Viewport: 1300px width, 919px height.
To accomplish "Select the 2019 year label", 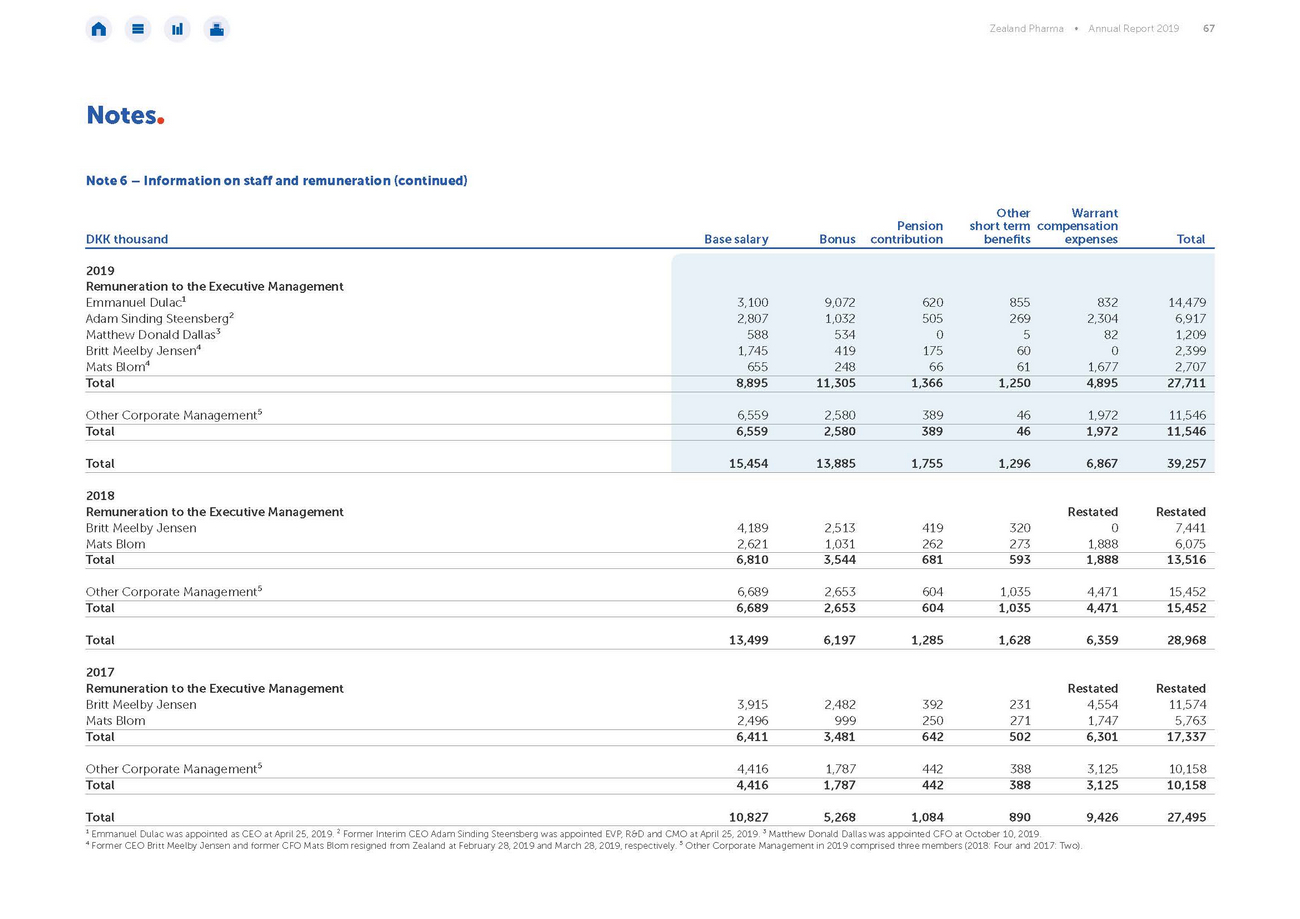I will (x=100, y=271).
